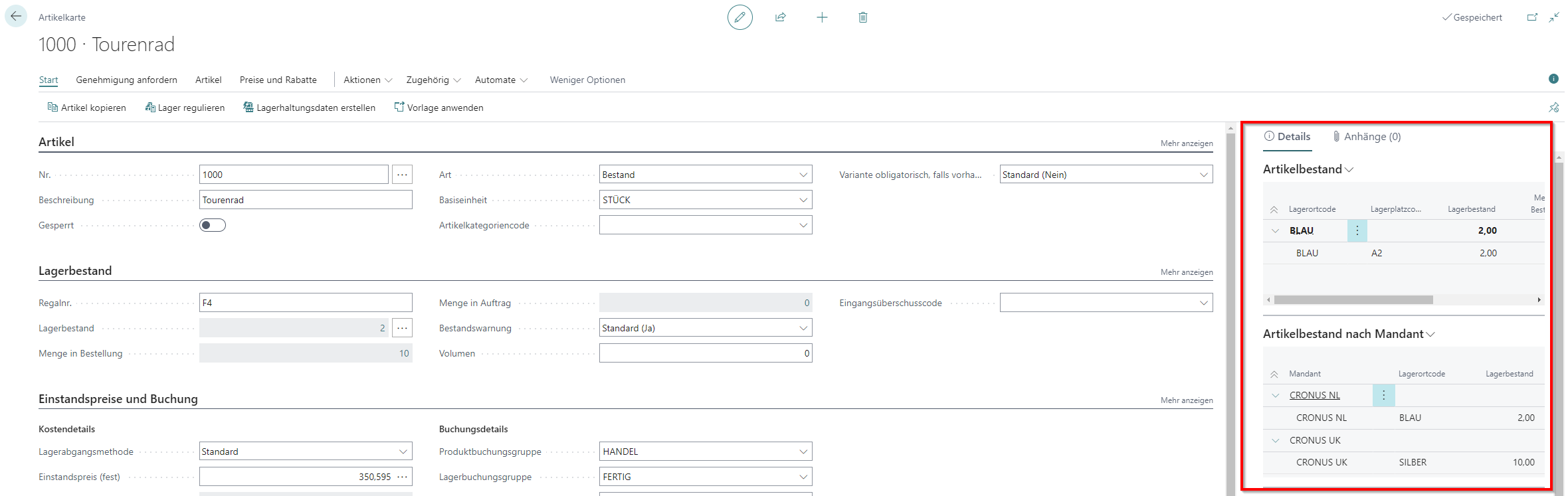Image resolution: width=1568 pixels, height=496 pixels.
Task: Open the Basiseinheit dropdown
Action: 803,200
